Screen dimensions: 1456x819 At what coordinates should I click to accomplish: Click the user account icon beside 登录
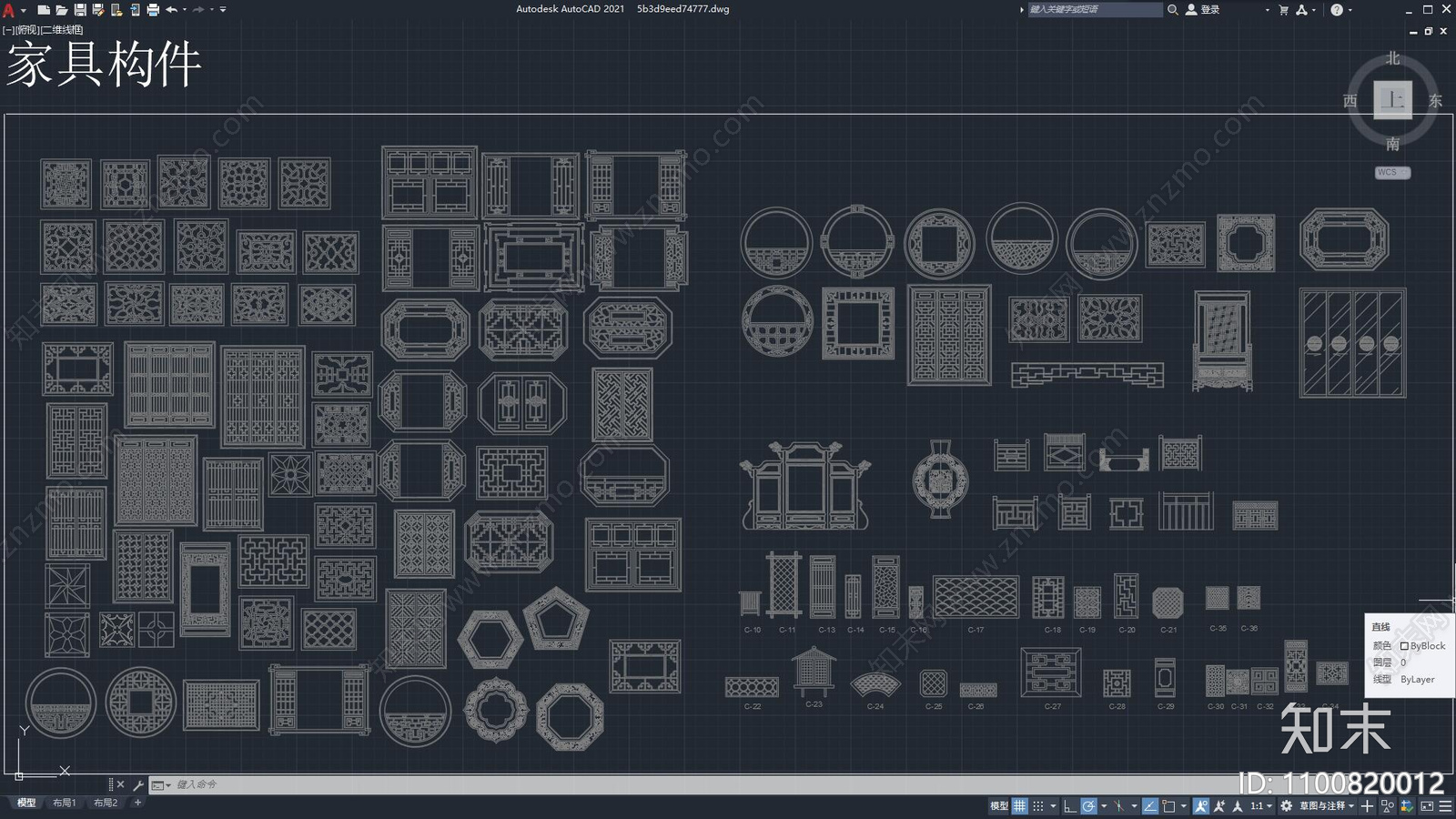[x=1191, y=10]
